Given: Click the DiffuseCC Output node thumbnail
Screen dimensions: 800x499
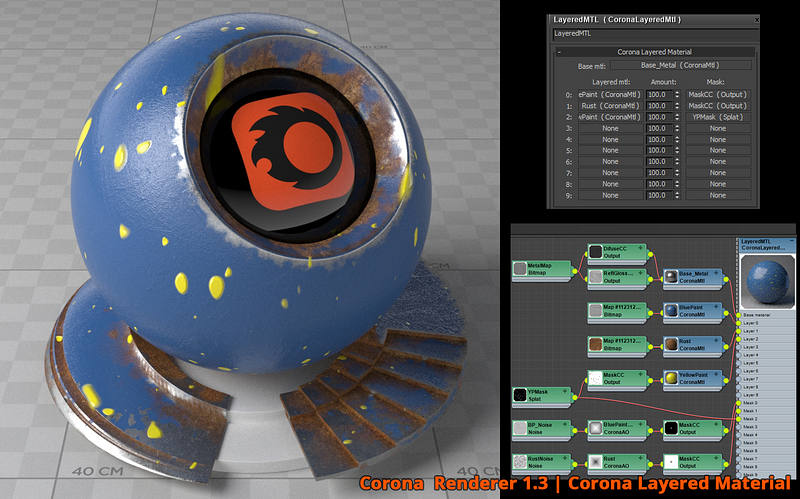Looking at the screenshot, I should [596, 251].
